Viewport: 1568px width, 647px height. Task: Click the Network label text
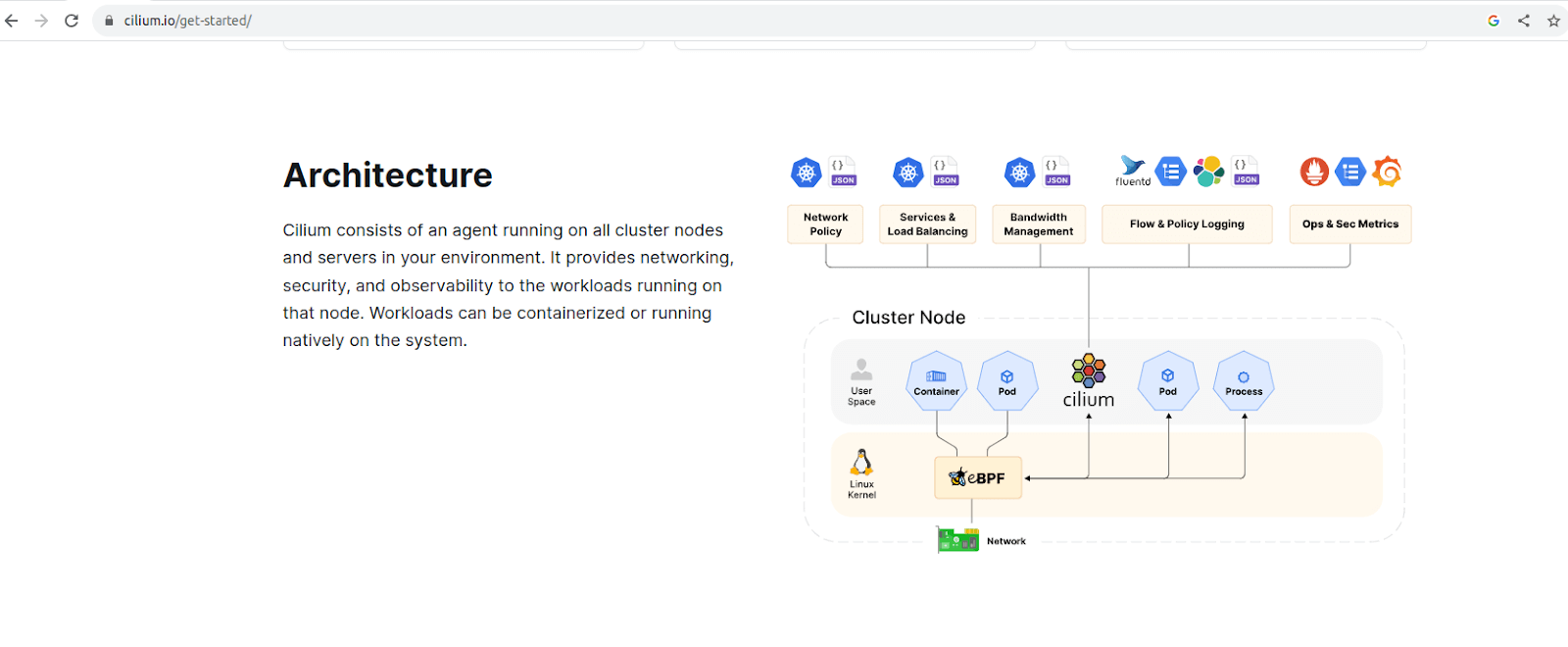point(1006,541)
